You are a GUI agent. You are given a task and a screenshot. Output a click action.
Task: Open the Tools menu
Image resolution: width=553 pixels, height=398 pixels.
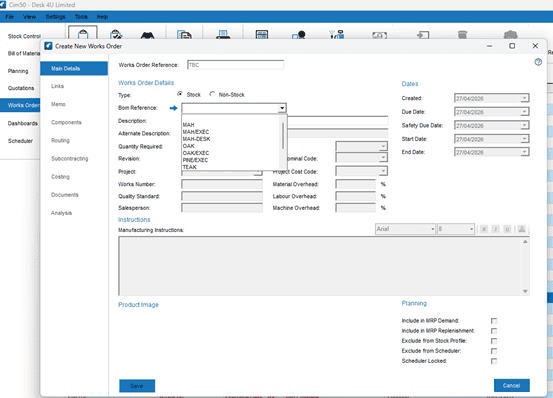tap(81, 17)
